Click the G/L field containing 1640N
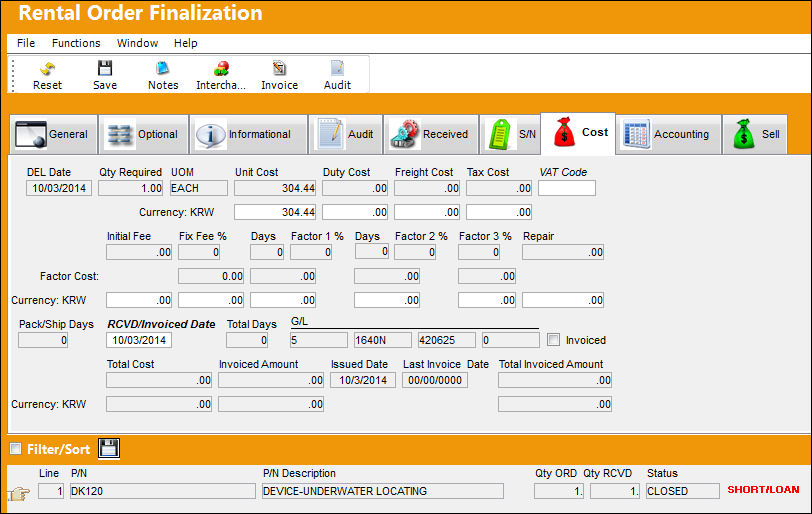The width and height of the screenshot is (812, 514). [383, 340]
